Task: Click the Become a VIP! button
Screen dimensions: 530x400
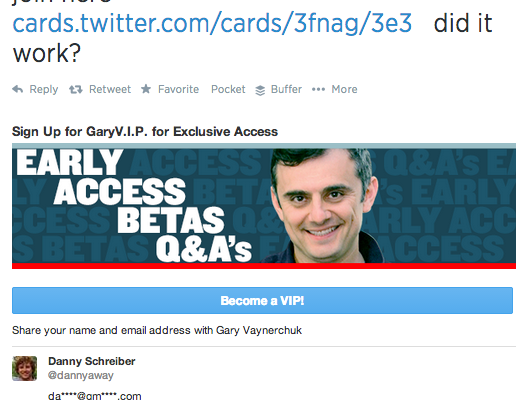Action: pyautogui.click(x=262, y=301)
